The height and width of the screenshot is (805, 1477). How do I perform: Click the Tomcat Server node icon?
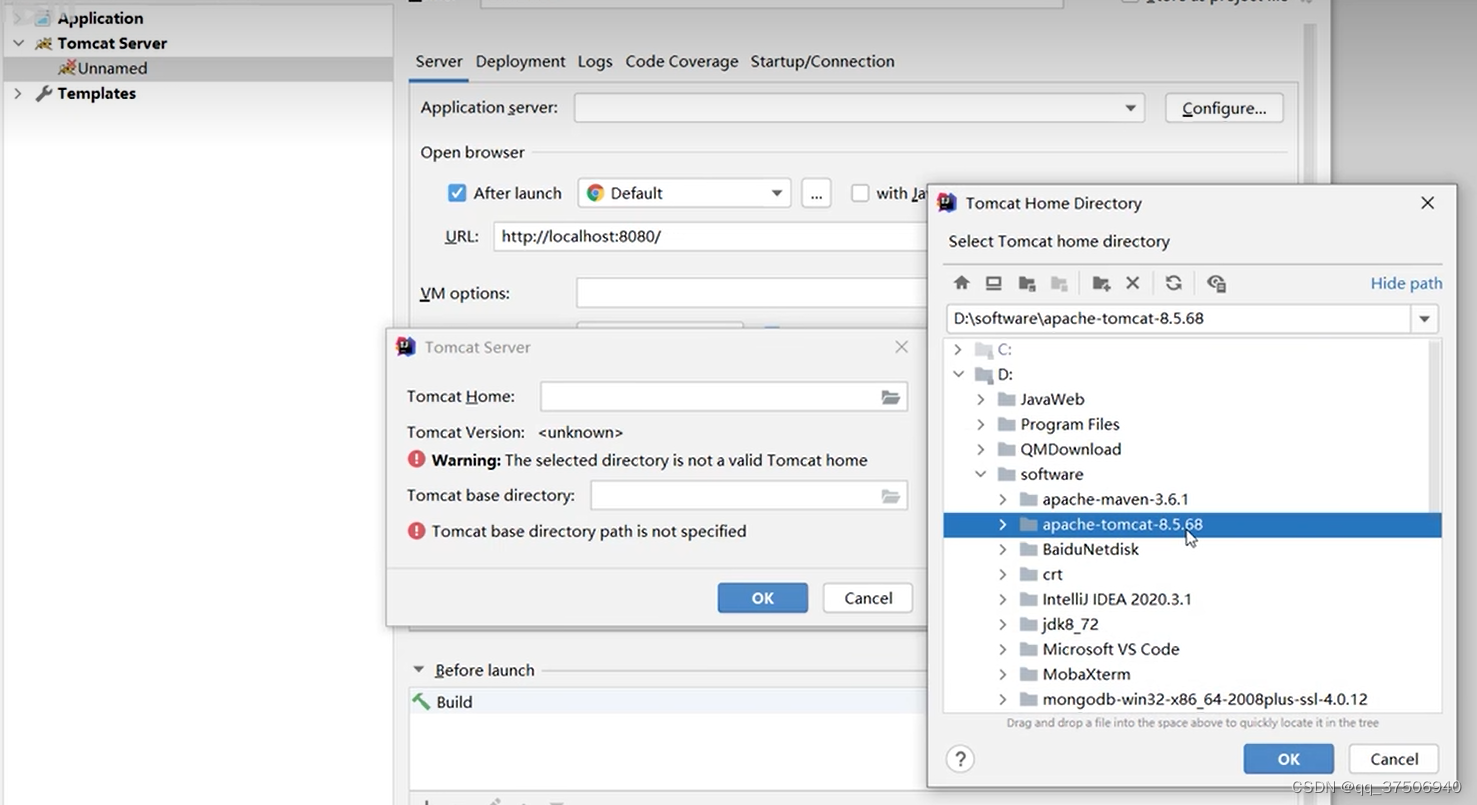pyautogui.click(x=43, y=43)
